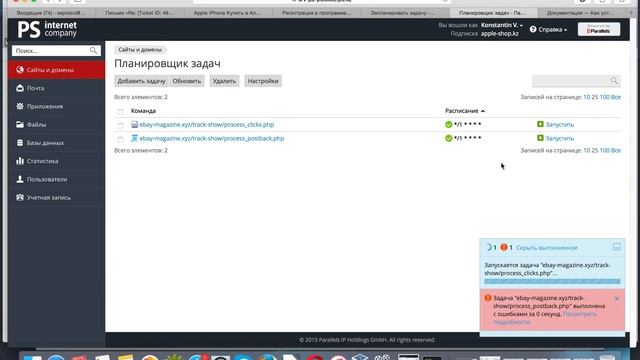Viewport: 640px width, 360px height.
Task: Select the process_postback.php task checkbox
Action: (120, 139)
